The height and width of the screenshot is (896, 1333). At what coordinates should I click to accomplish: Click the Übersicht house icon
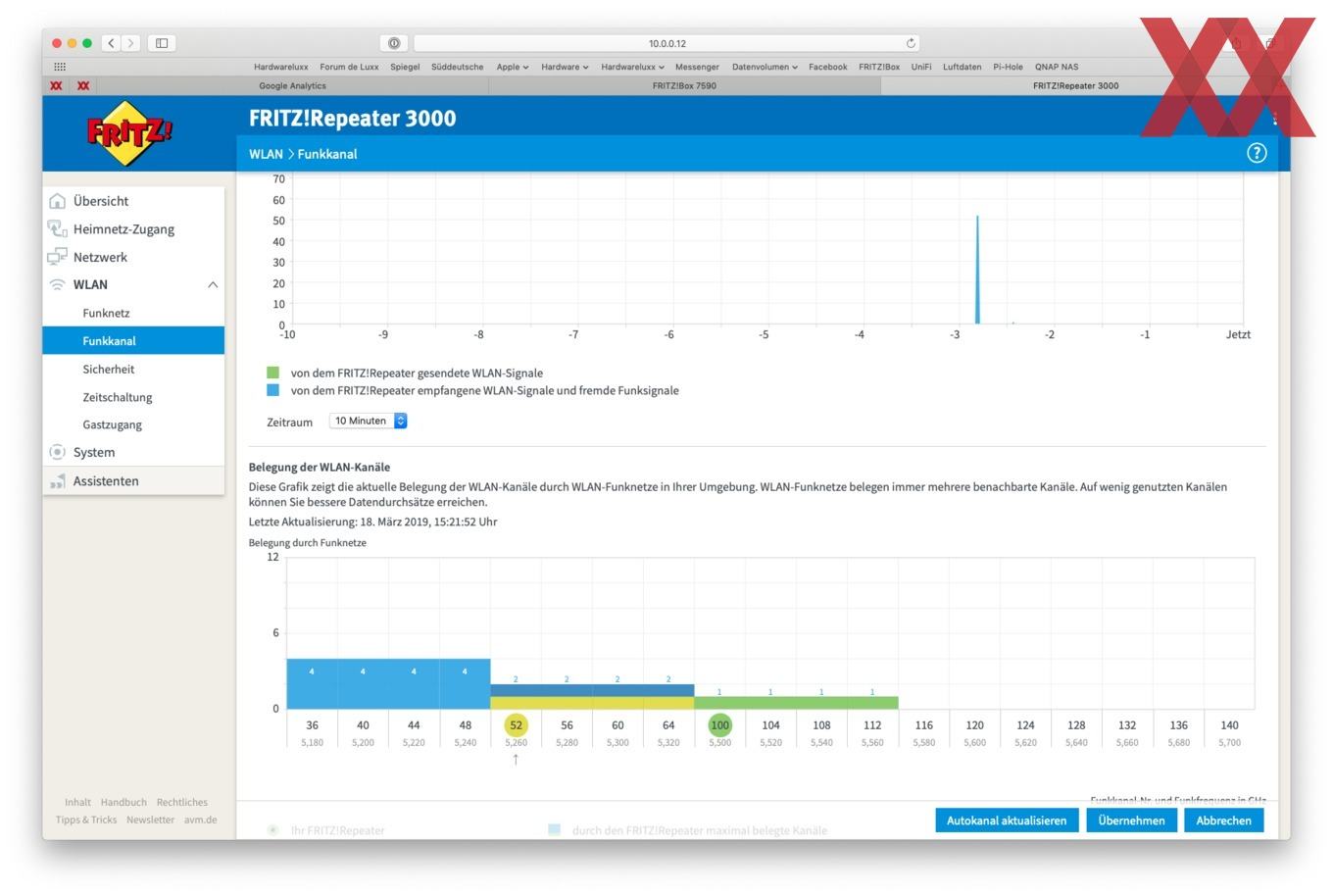(x=57, y=201)
